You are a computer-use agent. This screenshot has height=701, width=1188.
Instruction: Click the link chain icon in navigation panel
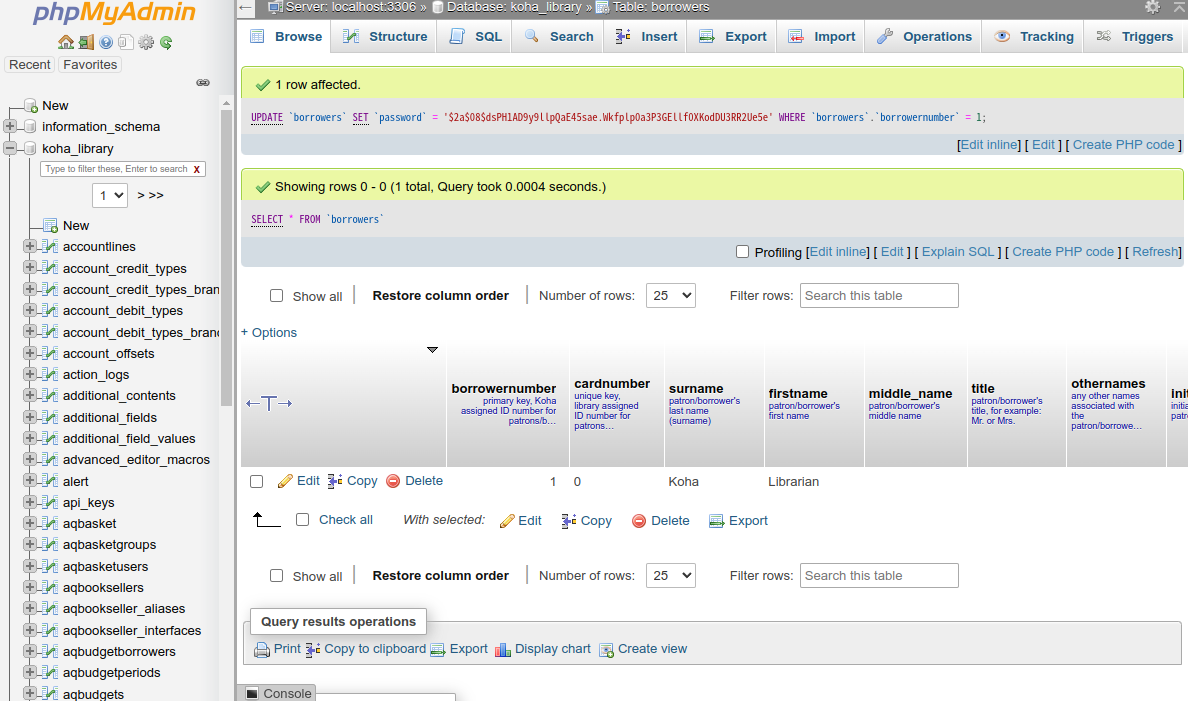tap(203, 83)
